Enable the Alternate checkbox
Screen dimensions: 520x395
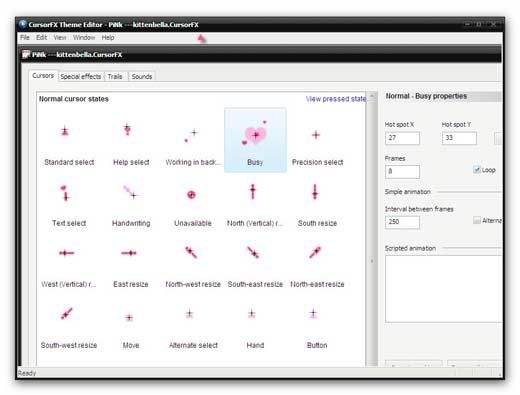click(477, 220)
